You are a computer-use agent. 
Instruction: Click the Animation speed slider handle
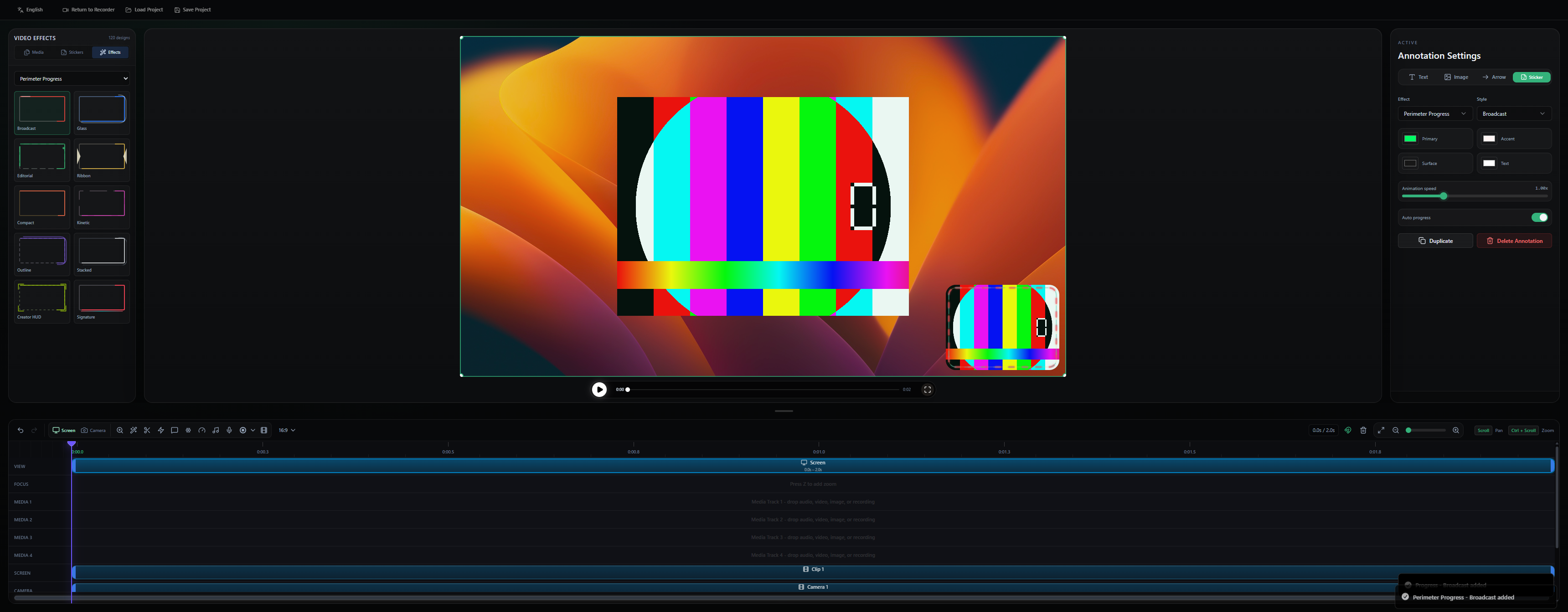click(1443, 196)
